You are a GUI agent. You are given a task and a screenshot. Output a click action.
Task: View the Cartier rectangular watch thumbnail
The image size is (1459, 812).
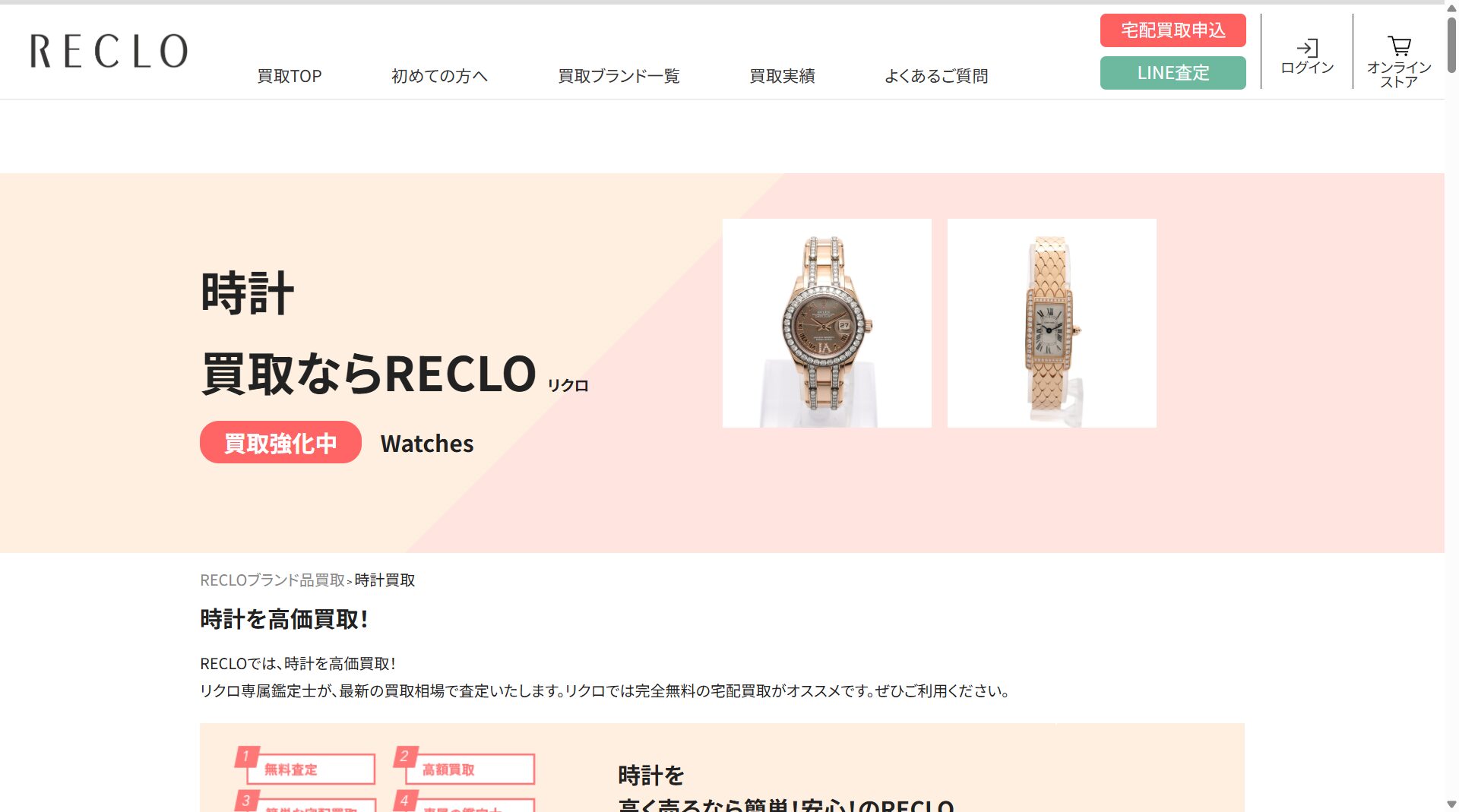1052,323
